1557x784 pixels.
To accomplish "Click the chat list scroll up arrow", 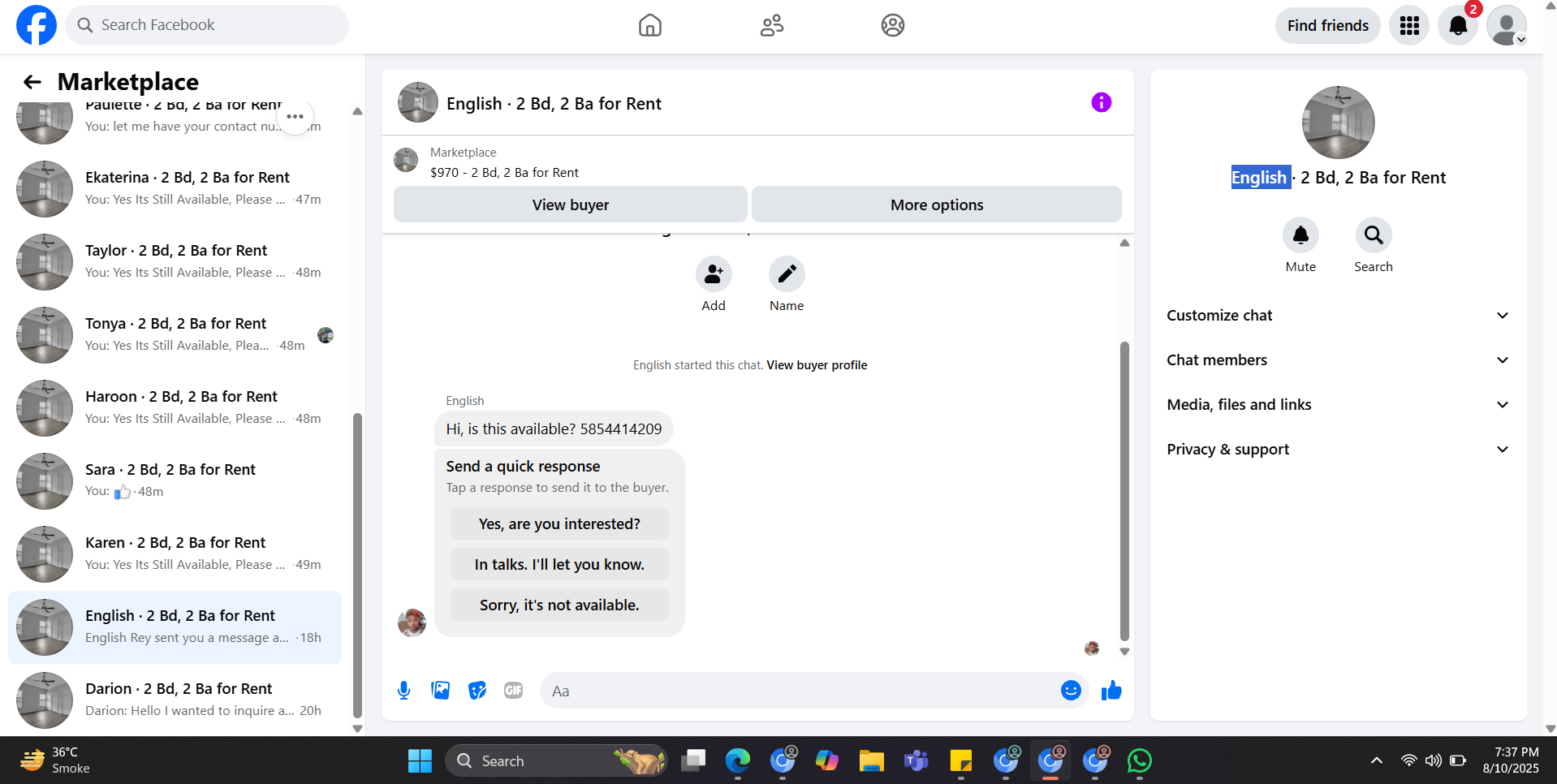I will coord(357,111).
